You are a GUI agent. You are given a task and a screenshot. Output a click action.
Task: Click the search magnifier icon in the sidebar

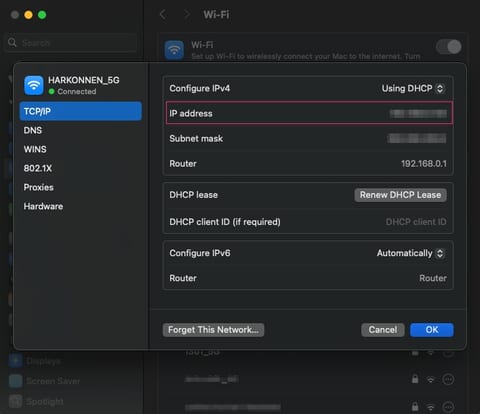point(12,43)
